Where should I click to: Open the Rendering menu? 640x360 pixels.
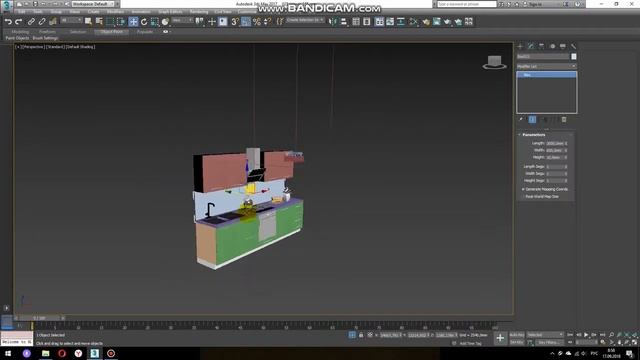[199, 12]
